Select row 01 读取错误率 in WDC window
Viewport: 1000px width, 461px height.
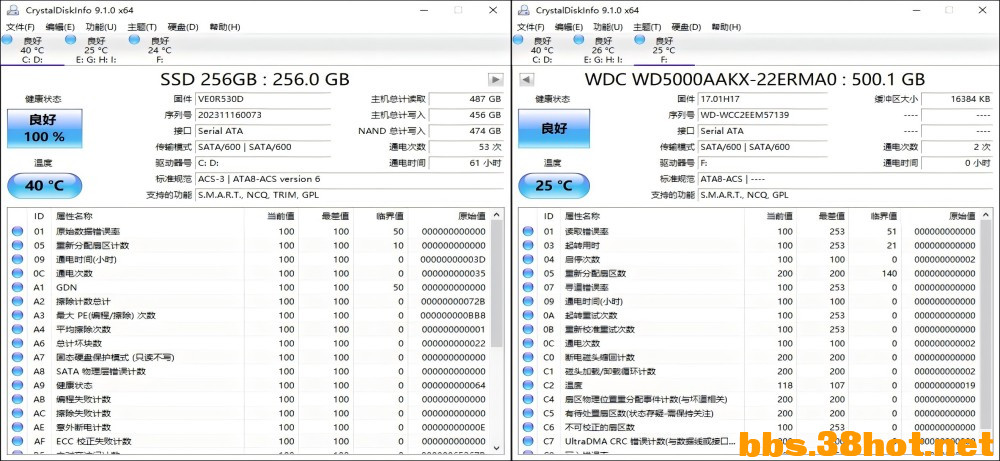[x=749, y=231]
